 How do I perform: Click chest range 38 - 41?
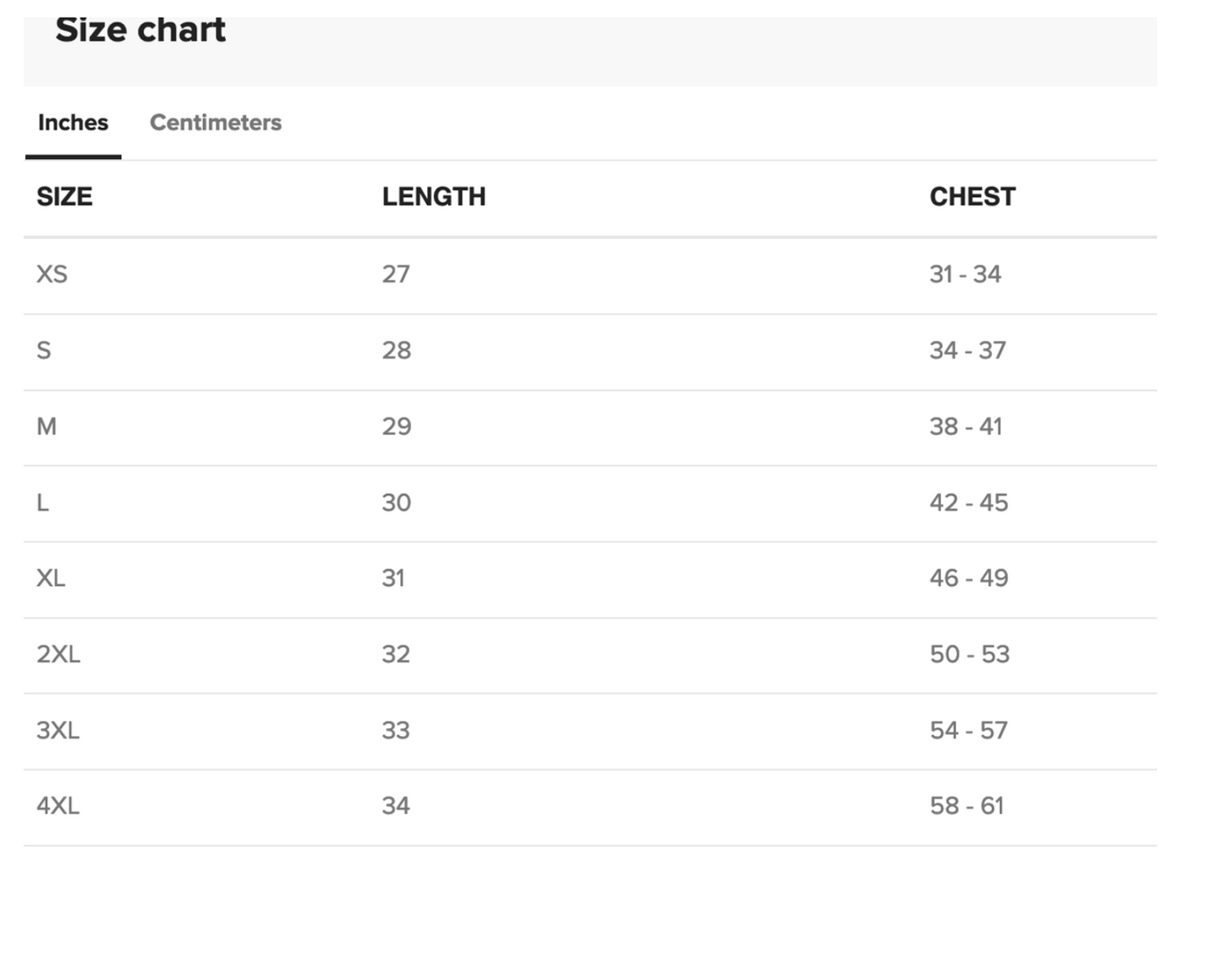[x=966, y=427]
